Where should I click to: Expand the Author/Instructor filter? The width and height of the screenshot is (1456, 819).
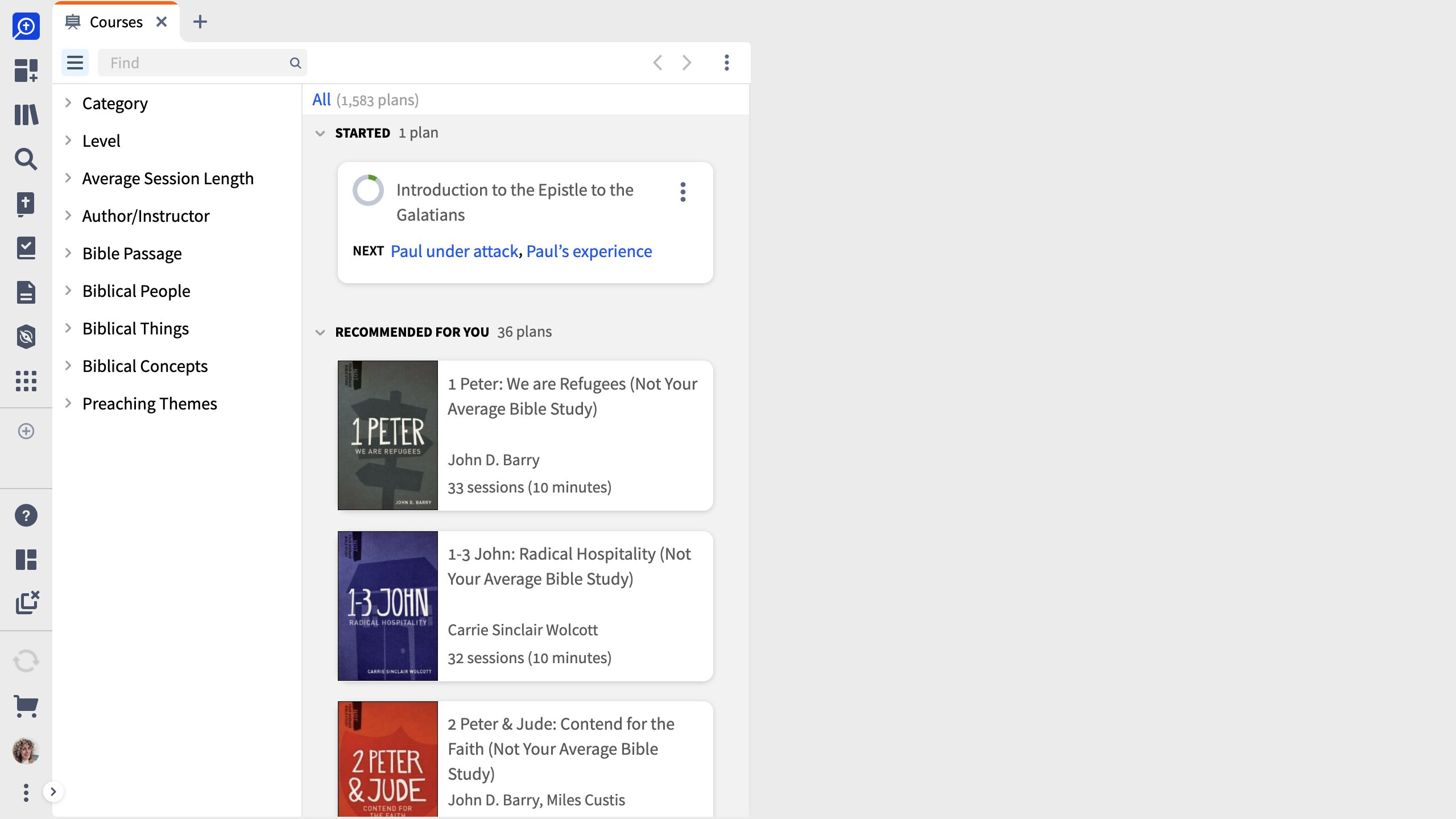pyautogui.click(x=68, y=216)
